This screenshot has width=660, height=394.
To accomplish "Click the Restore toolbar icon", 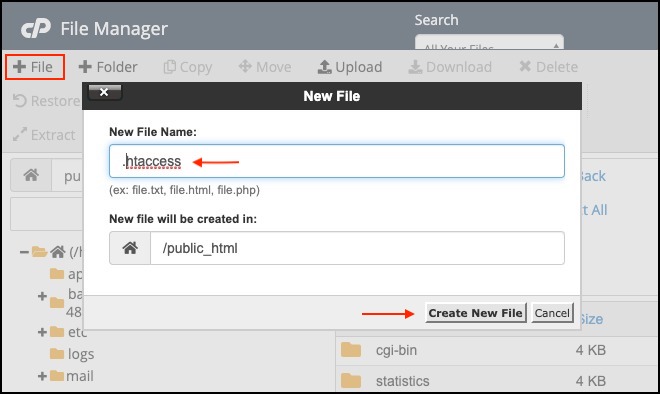I will click(x=19, y=101).
